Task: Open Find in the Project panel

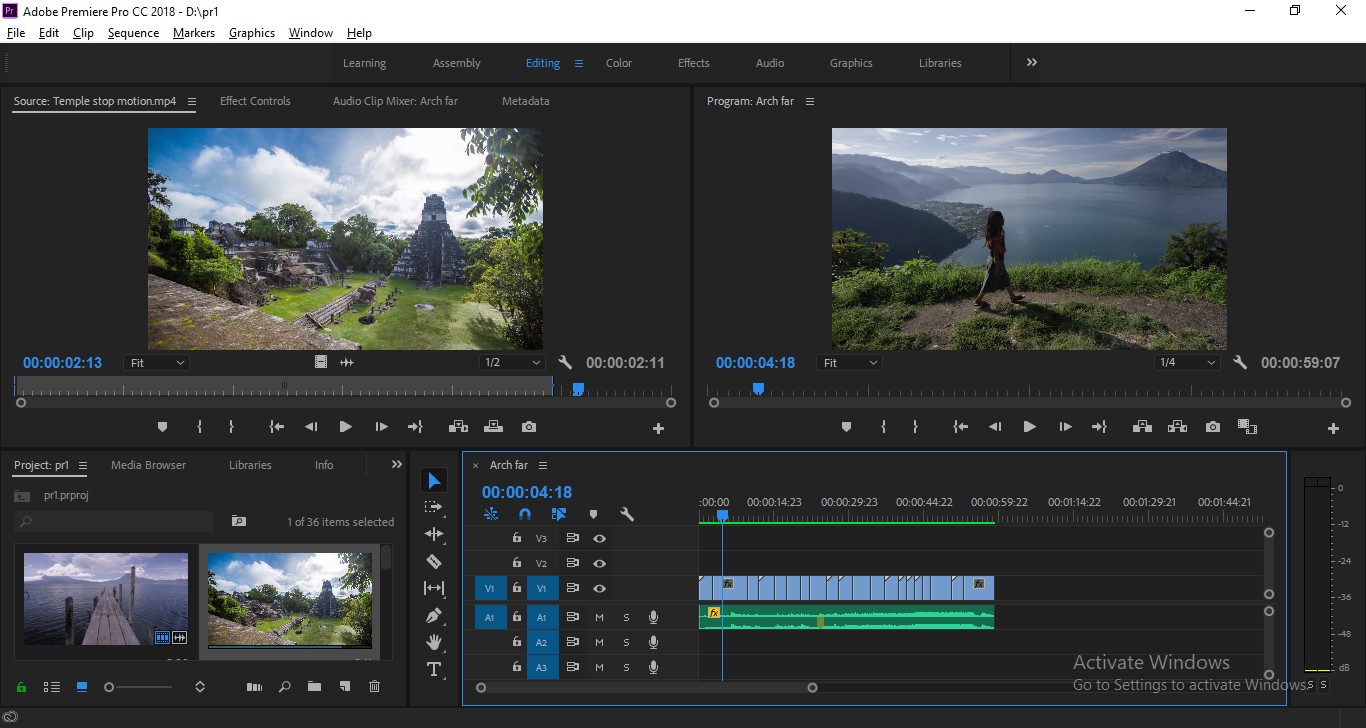Action: coord(285,687)
